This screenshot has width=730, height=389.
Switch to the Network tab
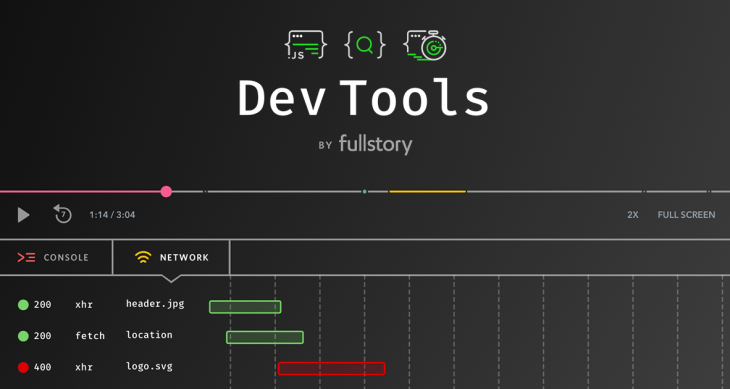tap(171, 257)
